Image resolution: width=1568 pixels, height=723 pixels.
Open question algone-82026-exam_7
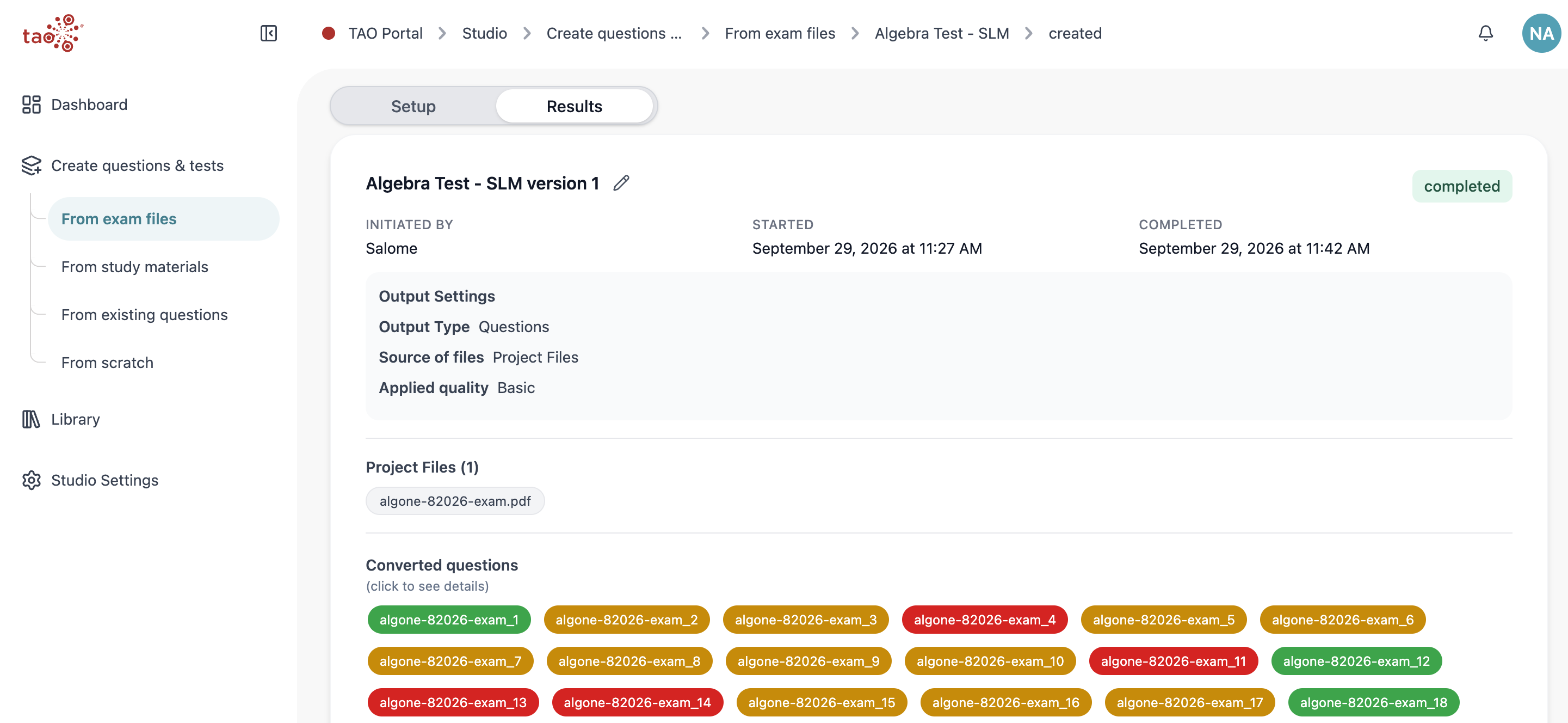[x=450, y=661]
